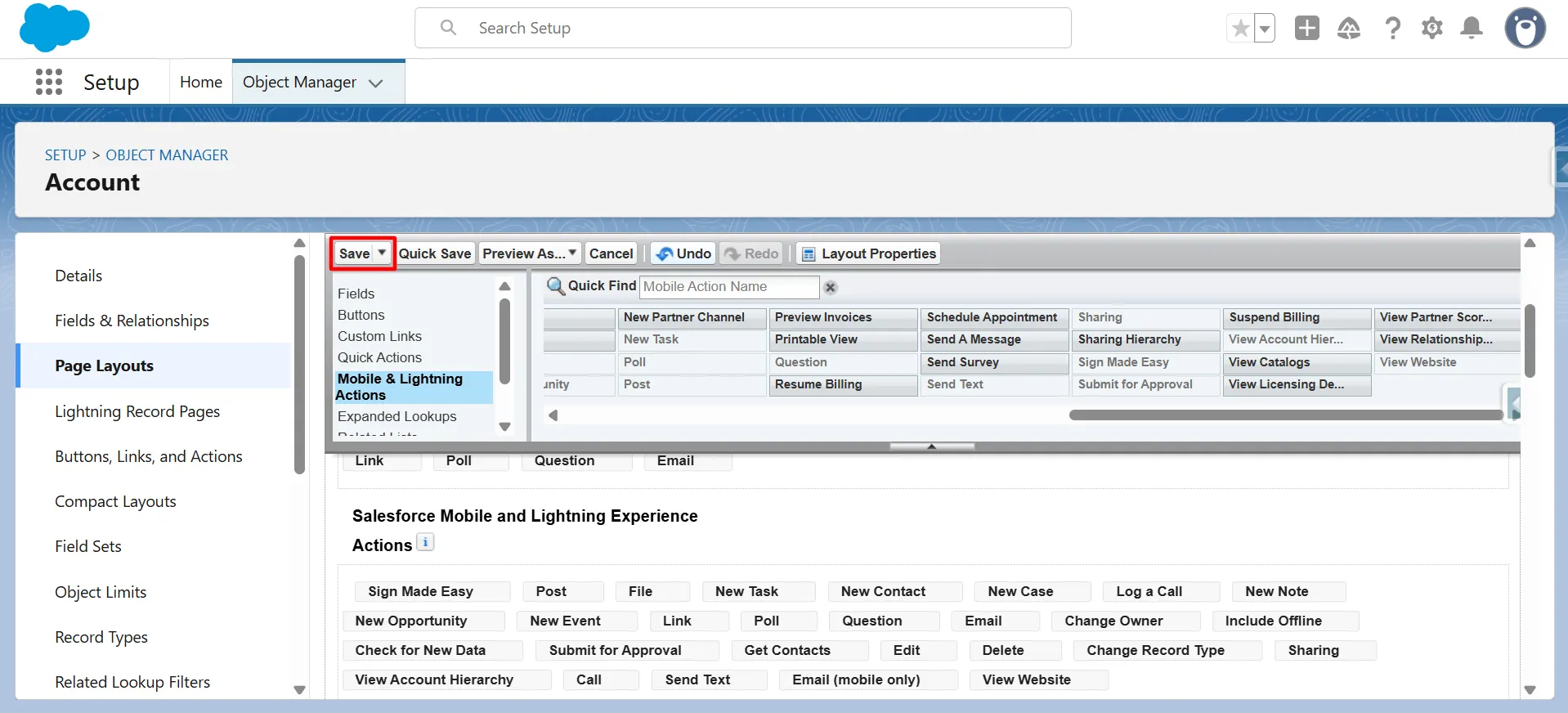Select the View Account Hierarchy layout action

pyautogui.click(x=446, y=679)
